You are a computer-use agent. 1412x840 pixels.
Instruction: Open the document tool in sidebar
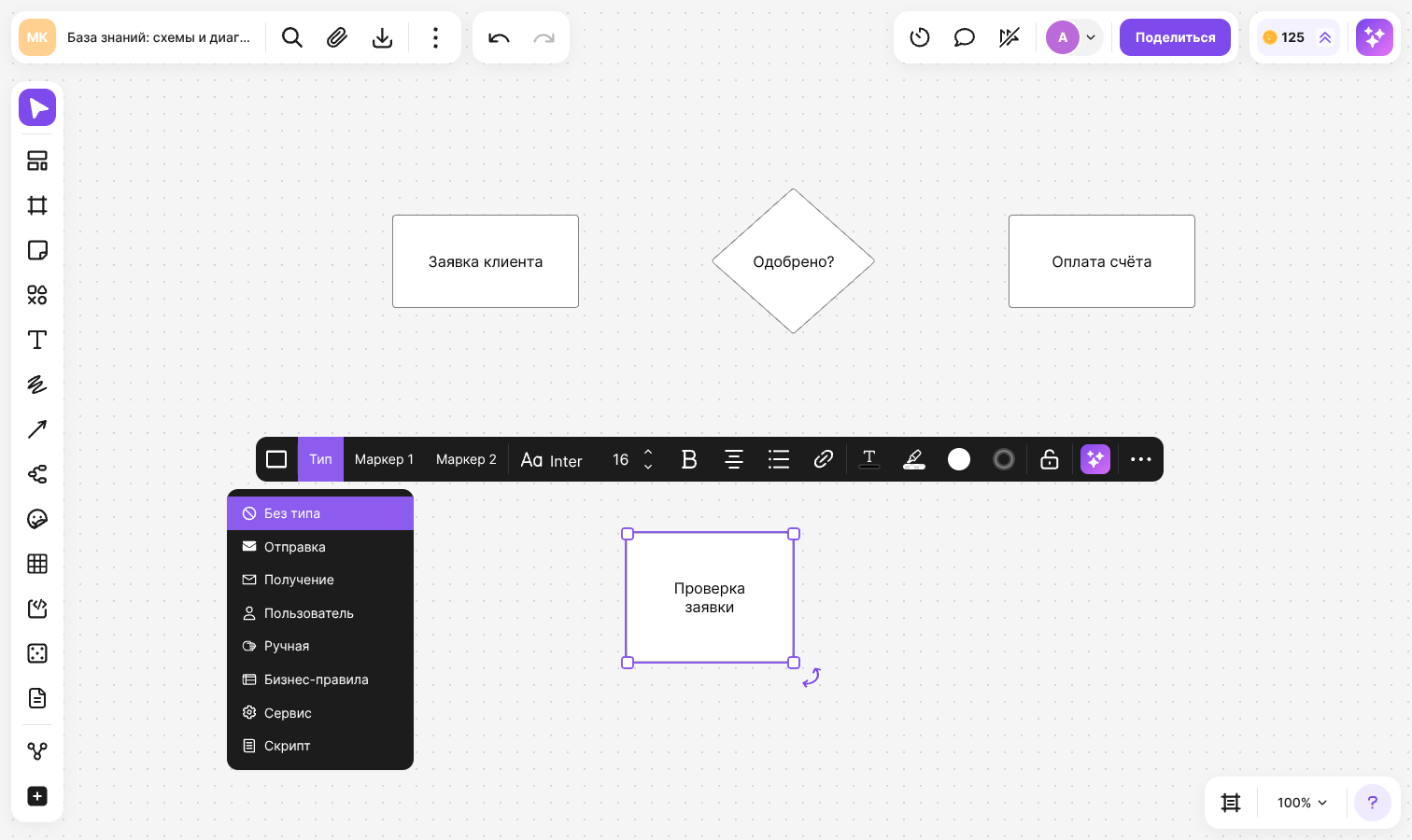coord(37,698)
